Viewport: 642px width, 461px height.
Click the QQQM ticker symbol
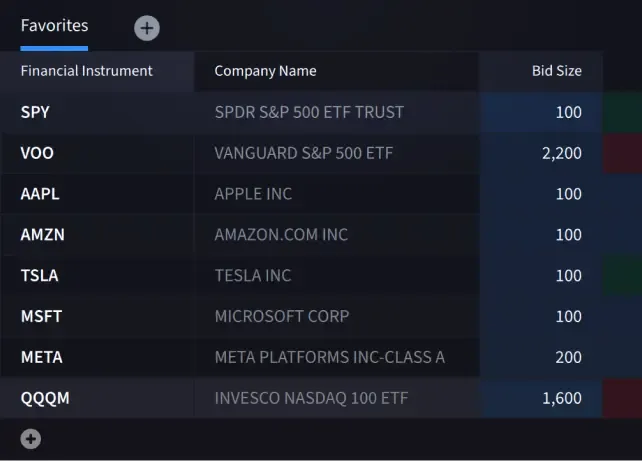[x=45, y=398]
